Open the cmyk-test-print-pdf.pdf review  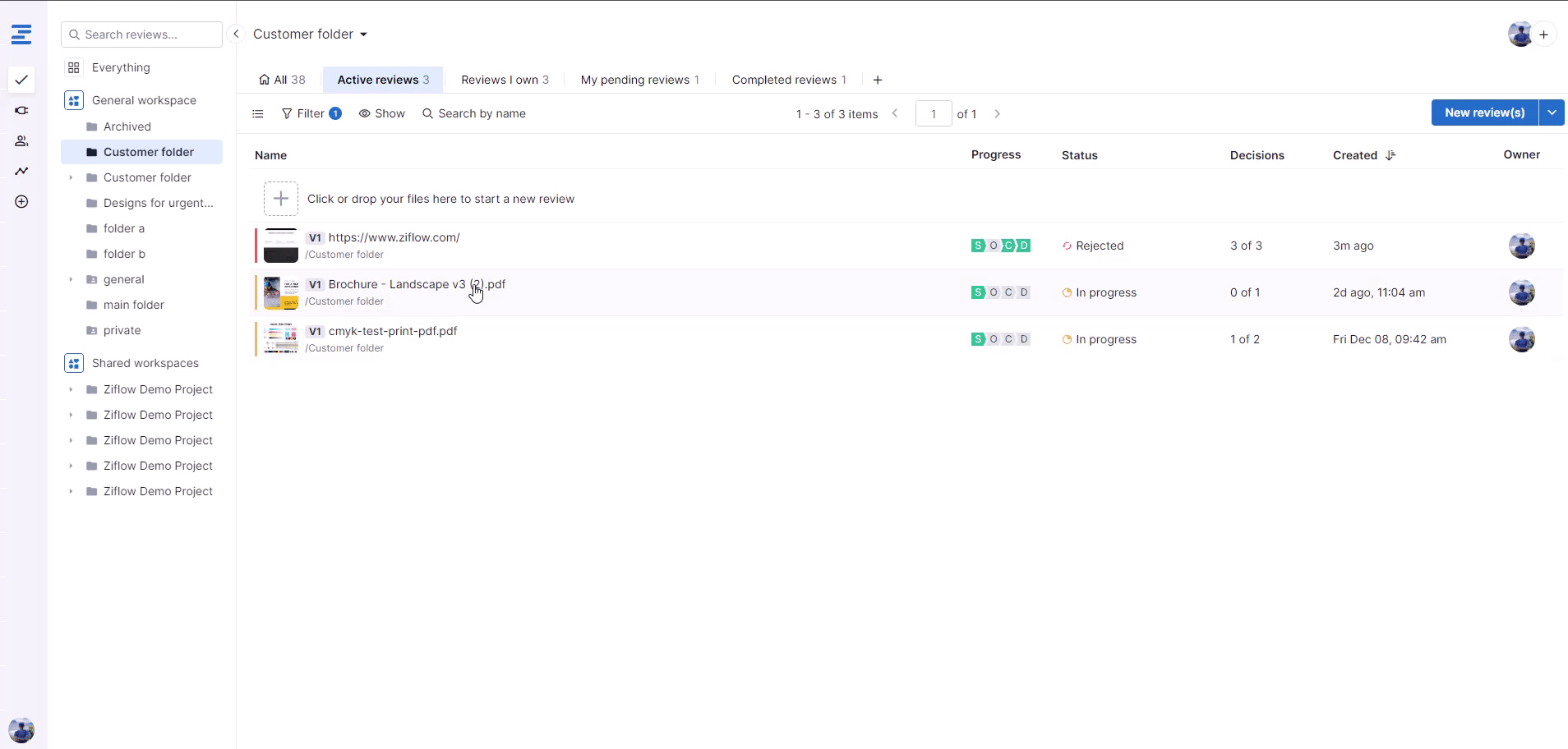pos(393,331)
